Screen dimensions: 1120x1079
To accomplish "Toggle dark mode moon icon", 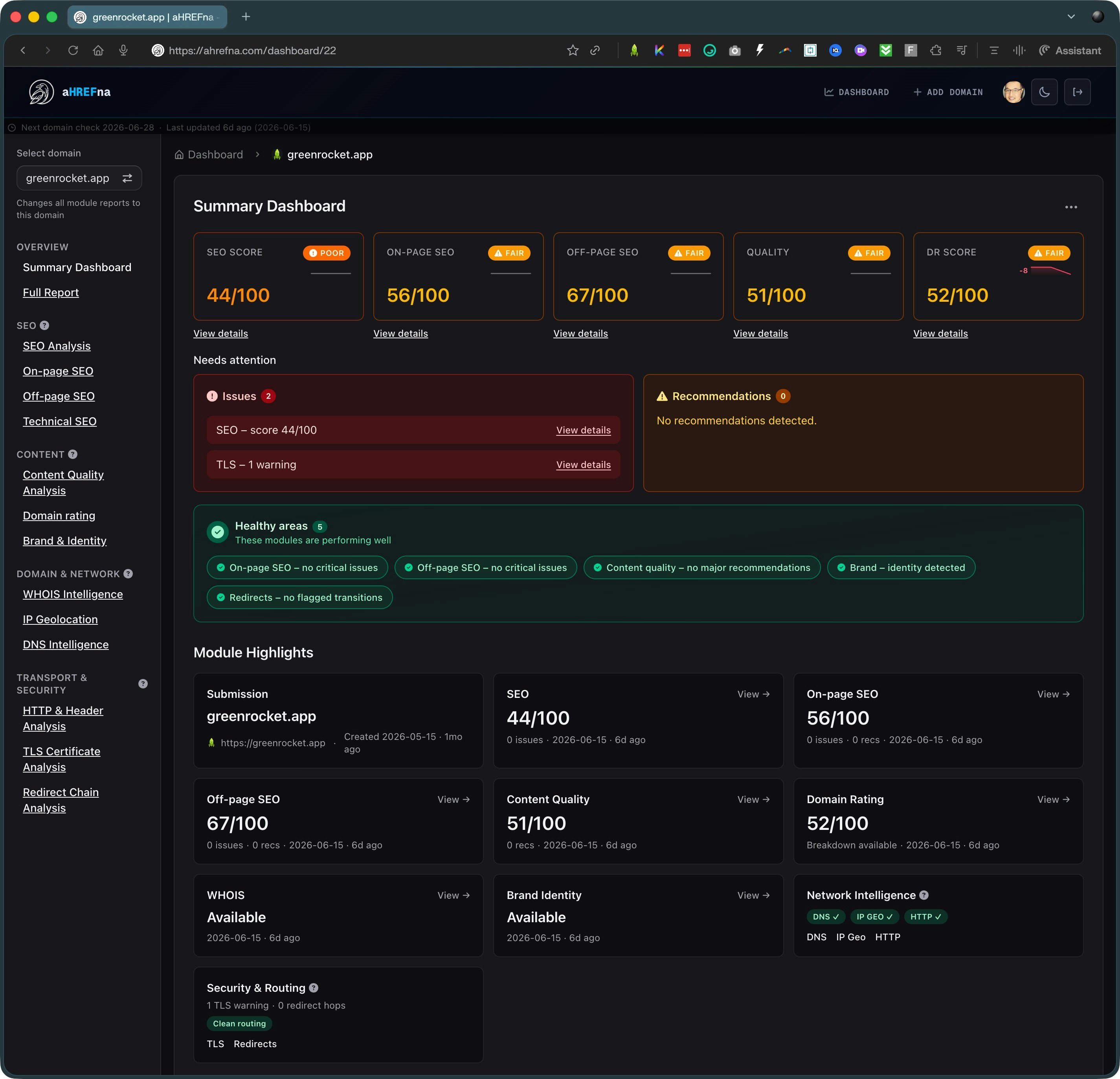I will click(1044, 92).
